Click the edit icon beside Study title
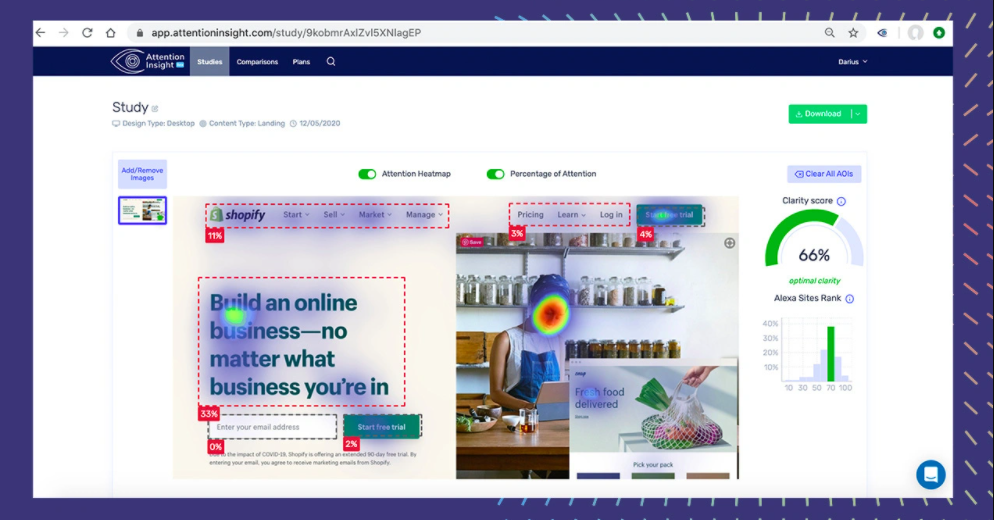The width and height of the screenshot is (994, 520). 155,109
